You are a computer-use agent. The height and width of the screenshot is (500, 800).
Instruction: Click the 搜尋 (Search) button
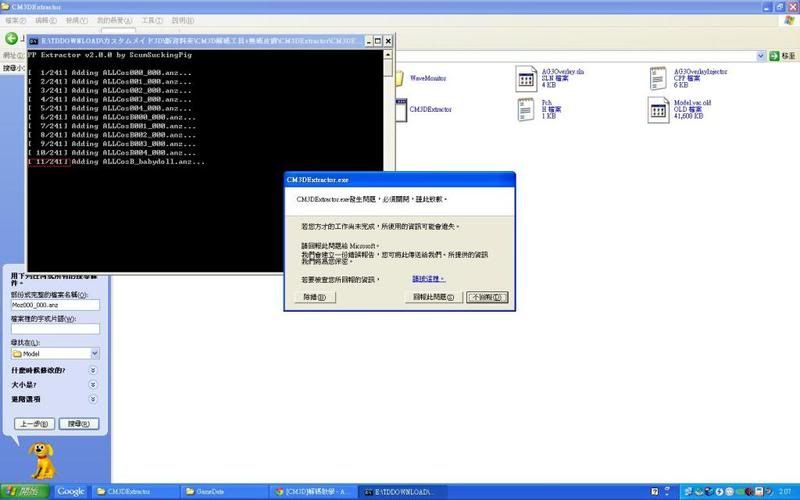[79, 423]
